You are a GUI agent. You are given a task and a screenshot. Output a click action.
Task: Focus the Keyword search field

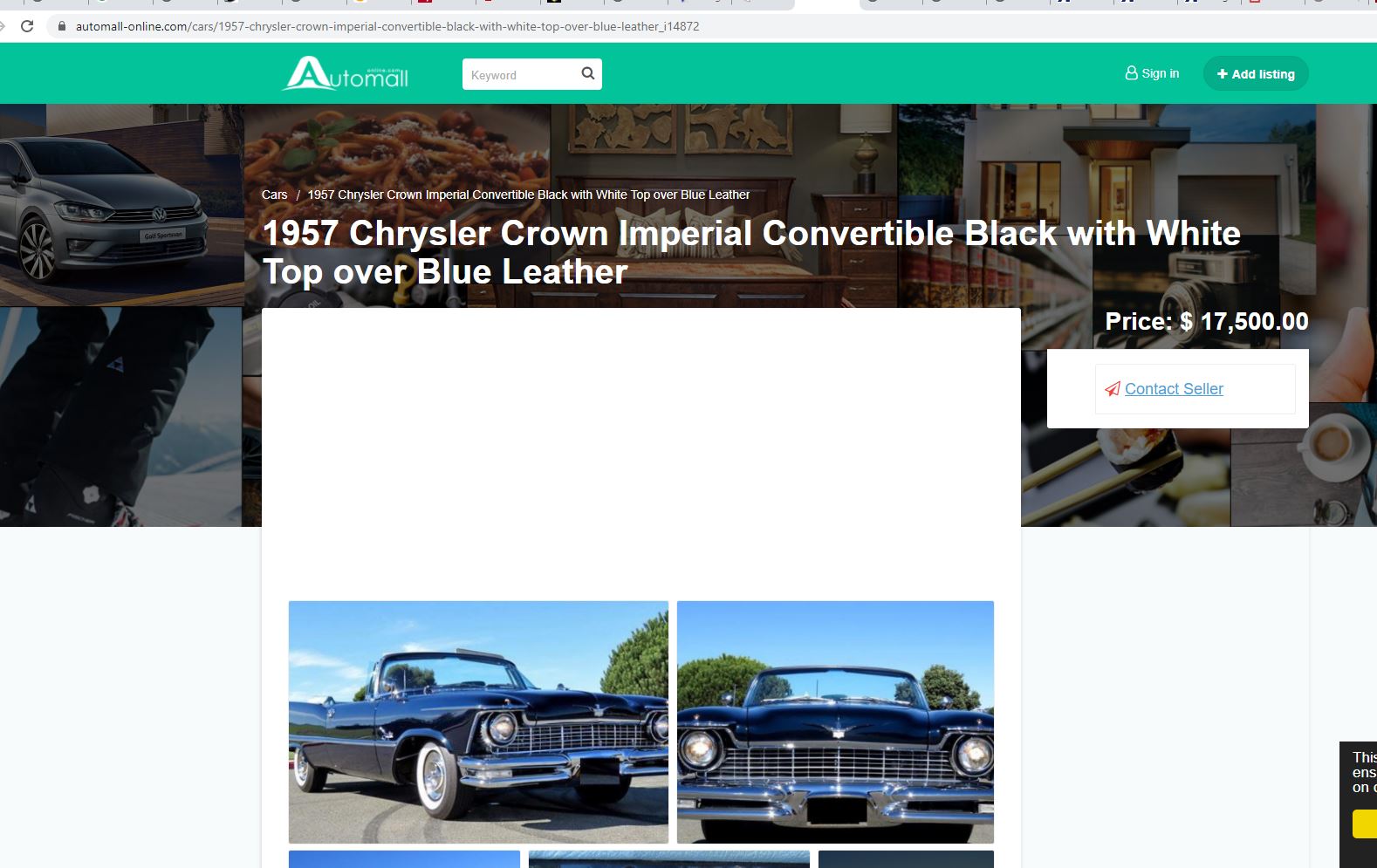[522, 74]
